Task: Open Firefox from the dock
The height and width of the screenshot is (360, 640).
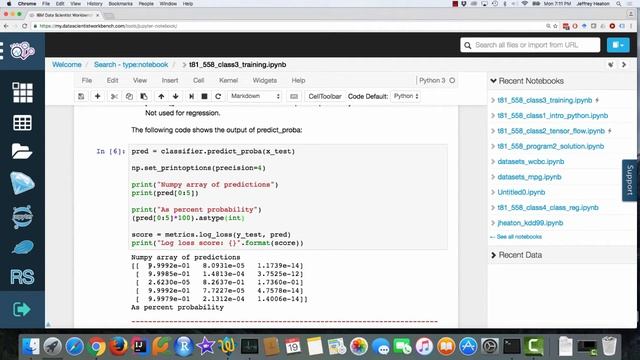Action: [118, 347]
